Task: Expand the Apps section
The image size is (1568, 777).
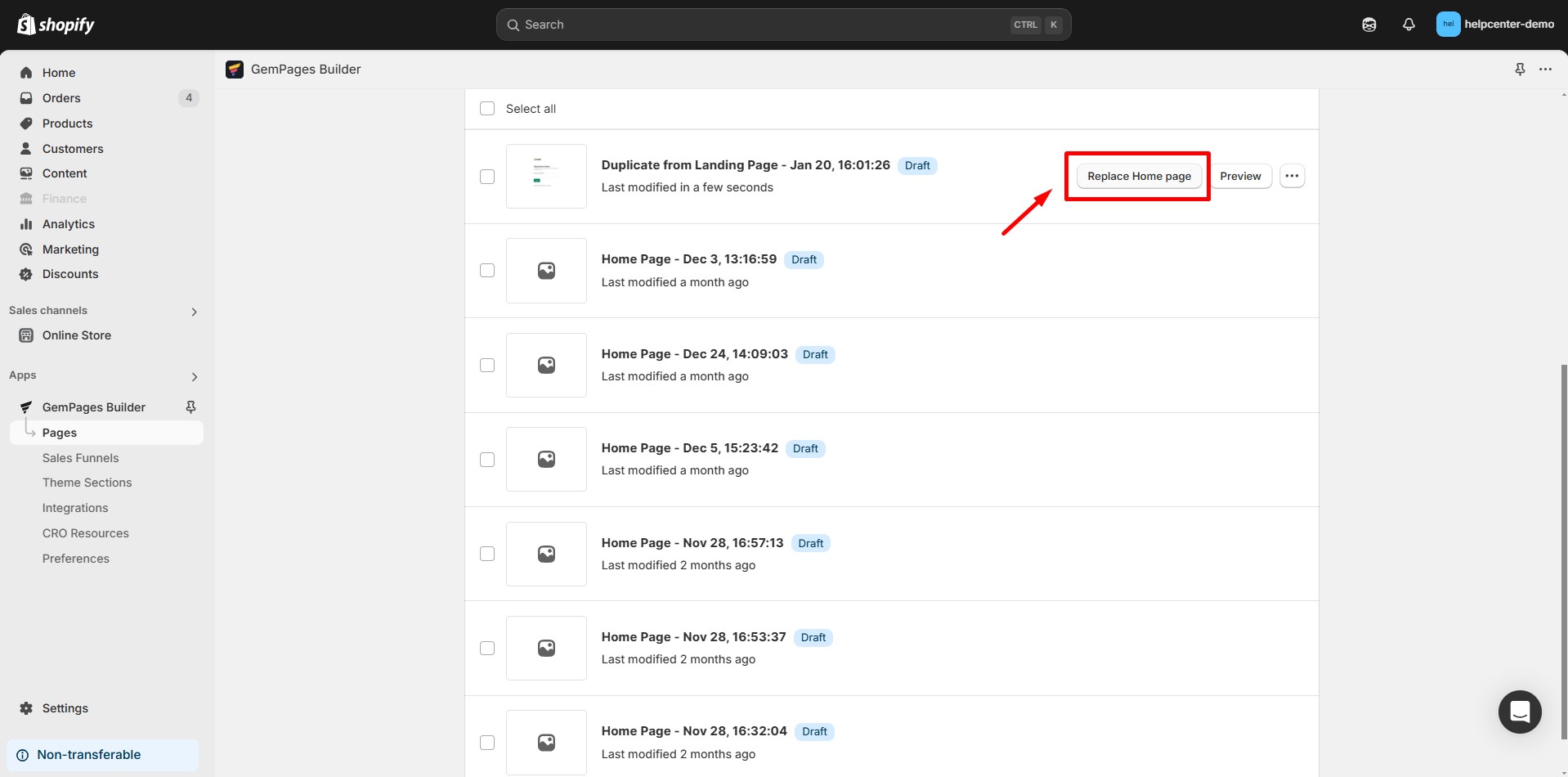Action: 195,376
